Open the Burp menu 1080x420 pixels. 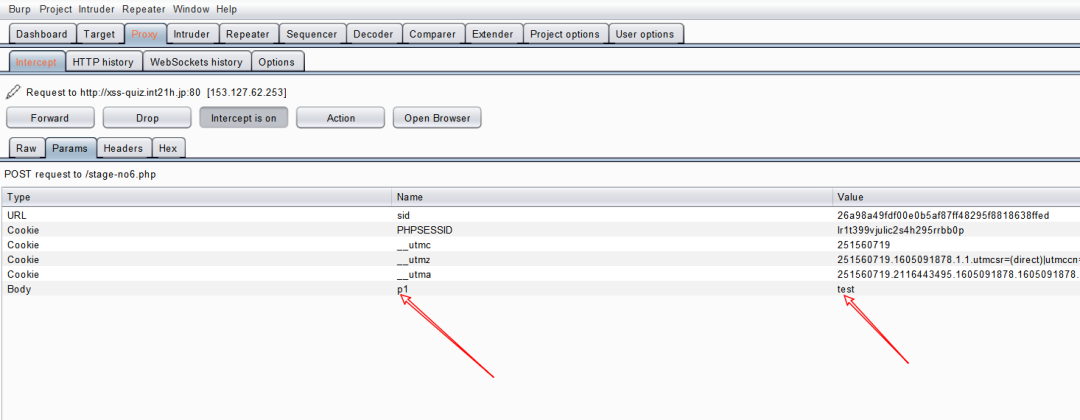[19, 9]
